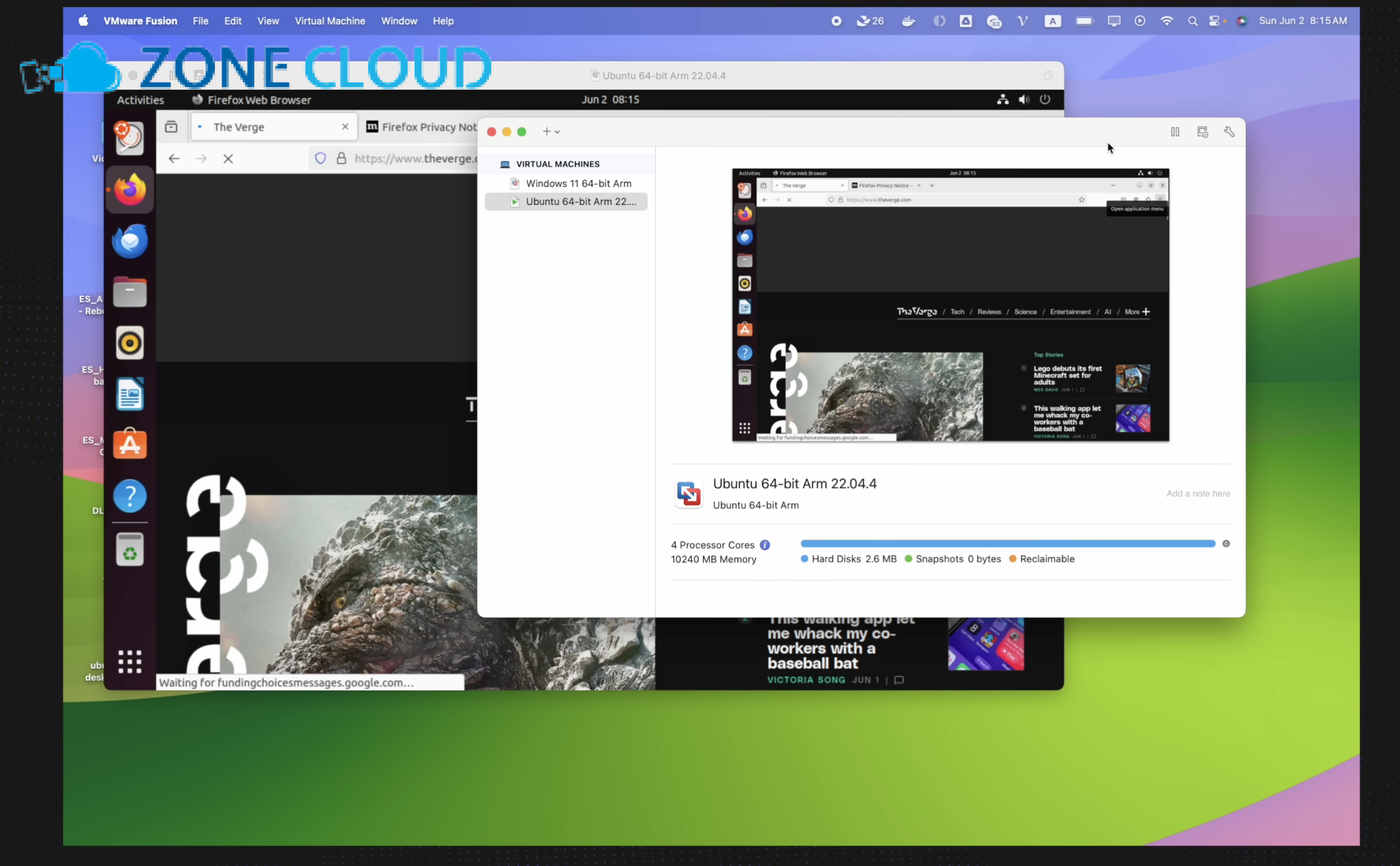Screen dimensions: 1400x866
Task: Open Trash from the Ubuntu dock
Action: [x=130, y=549]
